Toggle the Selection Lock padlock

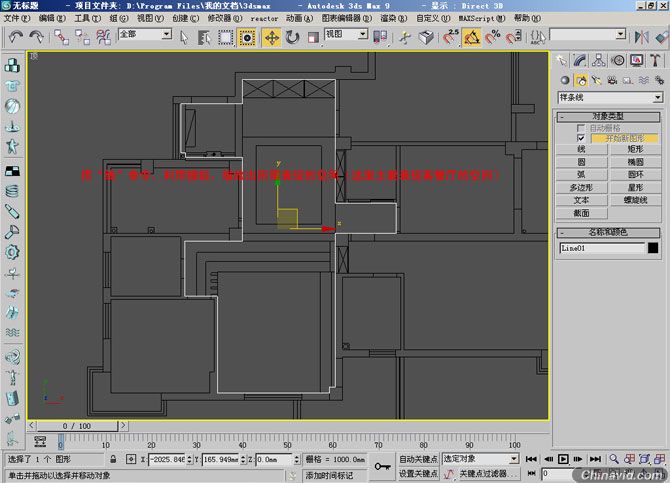[x=113, y=459]
